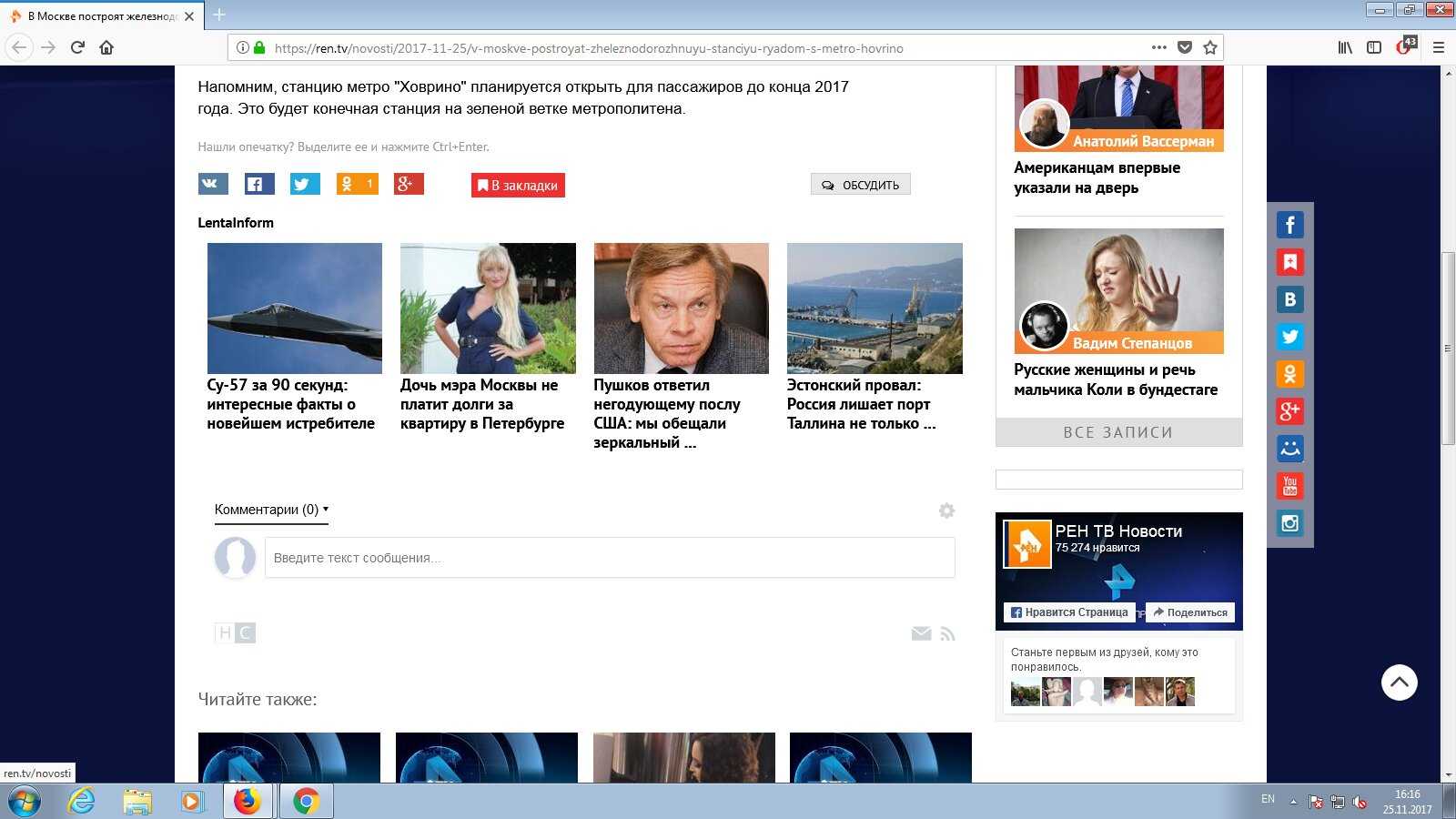Open Су-57 fighter jet article thumbnail
Screen dimensions: 1456x819
pos(295,308)
